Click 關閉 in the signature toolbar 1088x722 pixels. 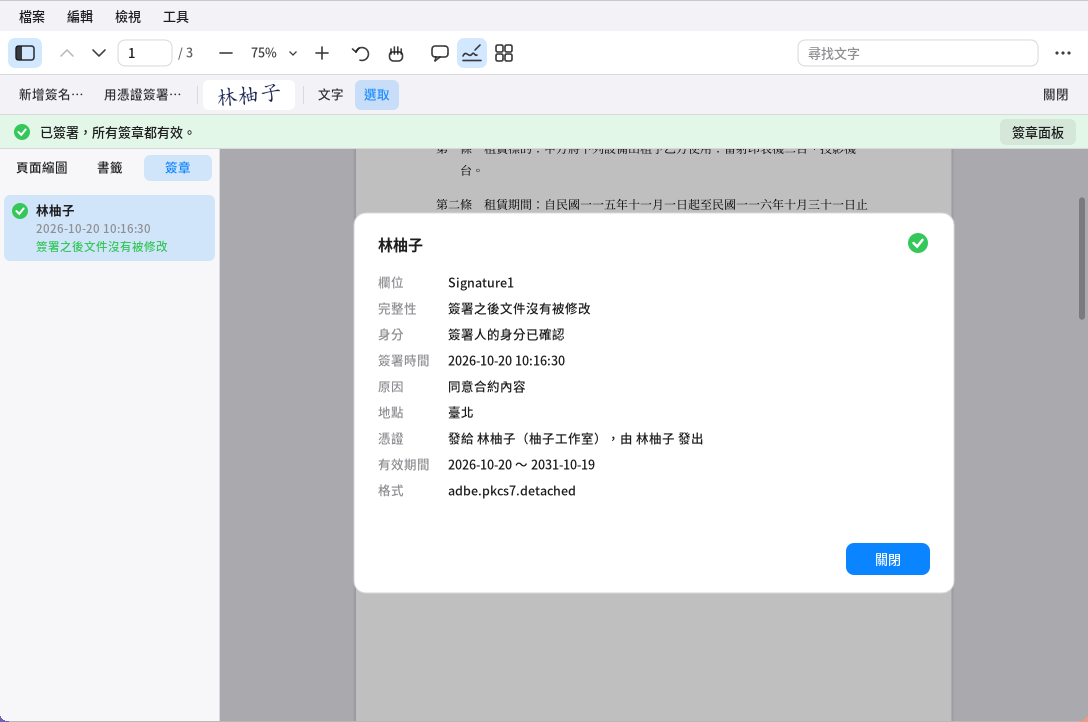(1055, 95)
